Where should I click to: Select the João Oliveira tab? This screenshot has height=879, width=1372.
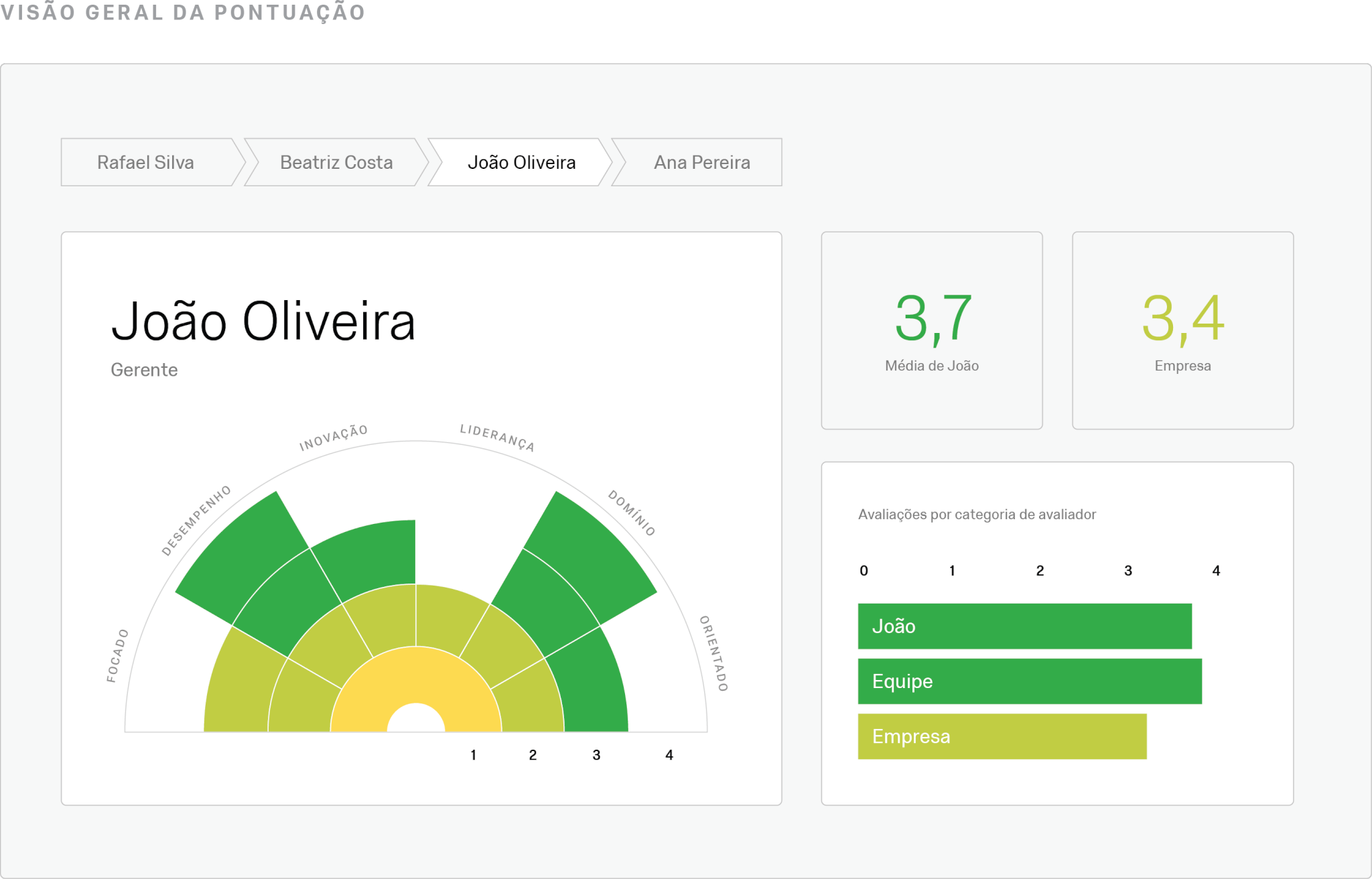[x=521, y=162]
